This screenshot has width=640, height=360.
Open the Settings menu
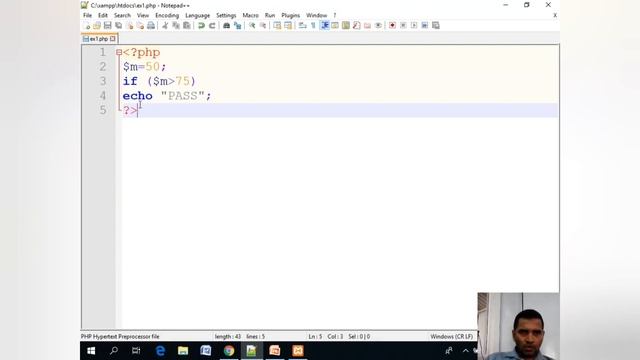[226, 16]
